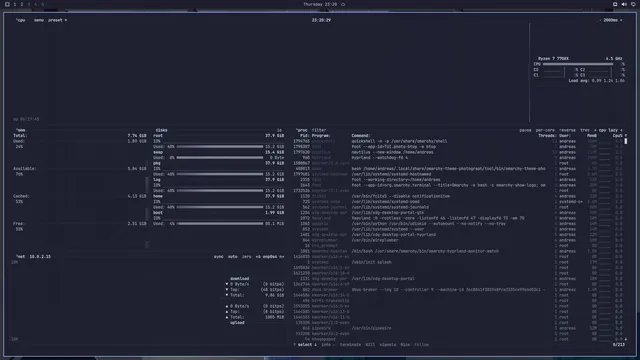Select next sort column right of cpu lazy
This screenshot has height=360, width=640.
coord(622,130)
